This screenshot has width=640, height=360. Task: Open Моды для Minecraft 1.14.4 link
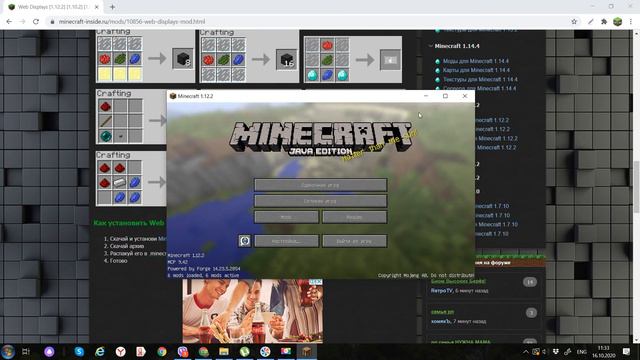point(476,61)
